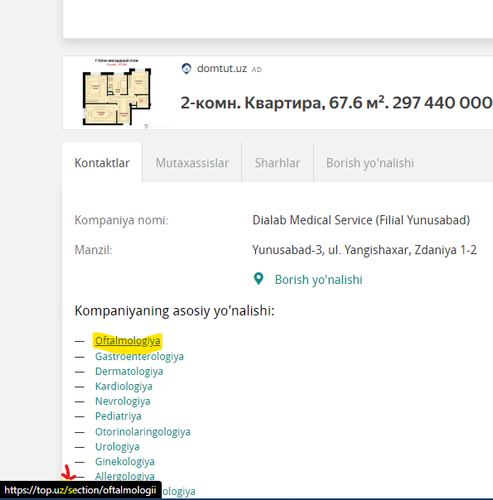Image resolution: width=493 pixels, height=500 pixels.
Task: Open the Gastroenterologiya link
Action: point(139,356)
